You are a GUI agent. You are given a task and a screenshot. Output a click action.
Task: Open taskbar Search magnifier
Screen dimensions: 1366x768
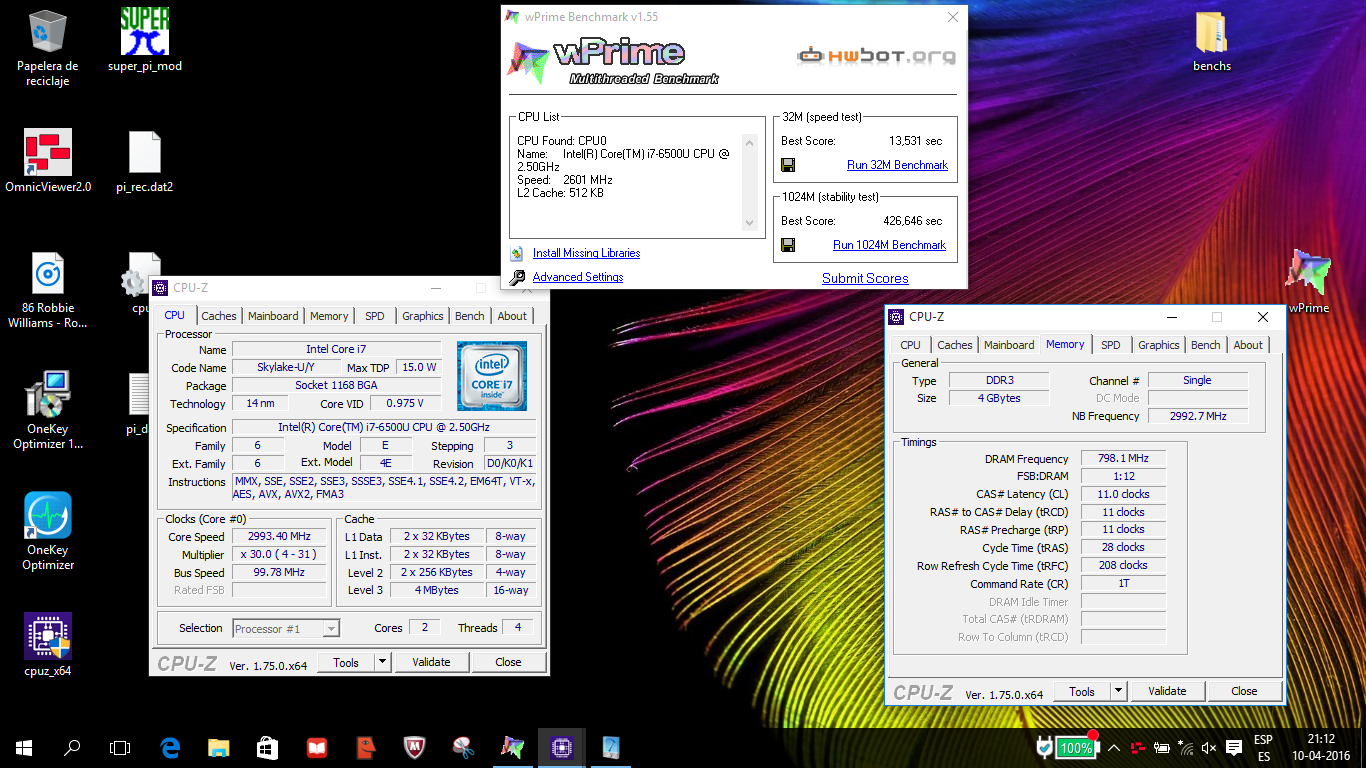point(72,747)
